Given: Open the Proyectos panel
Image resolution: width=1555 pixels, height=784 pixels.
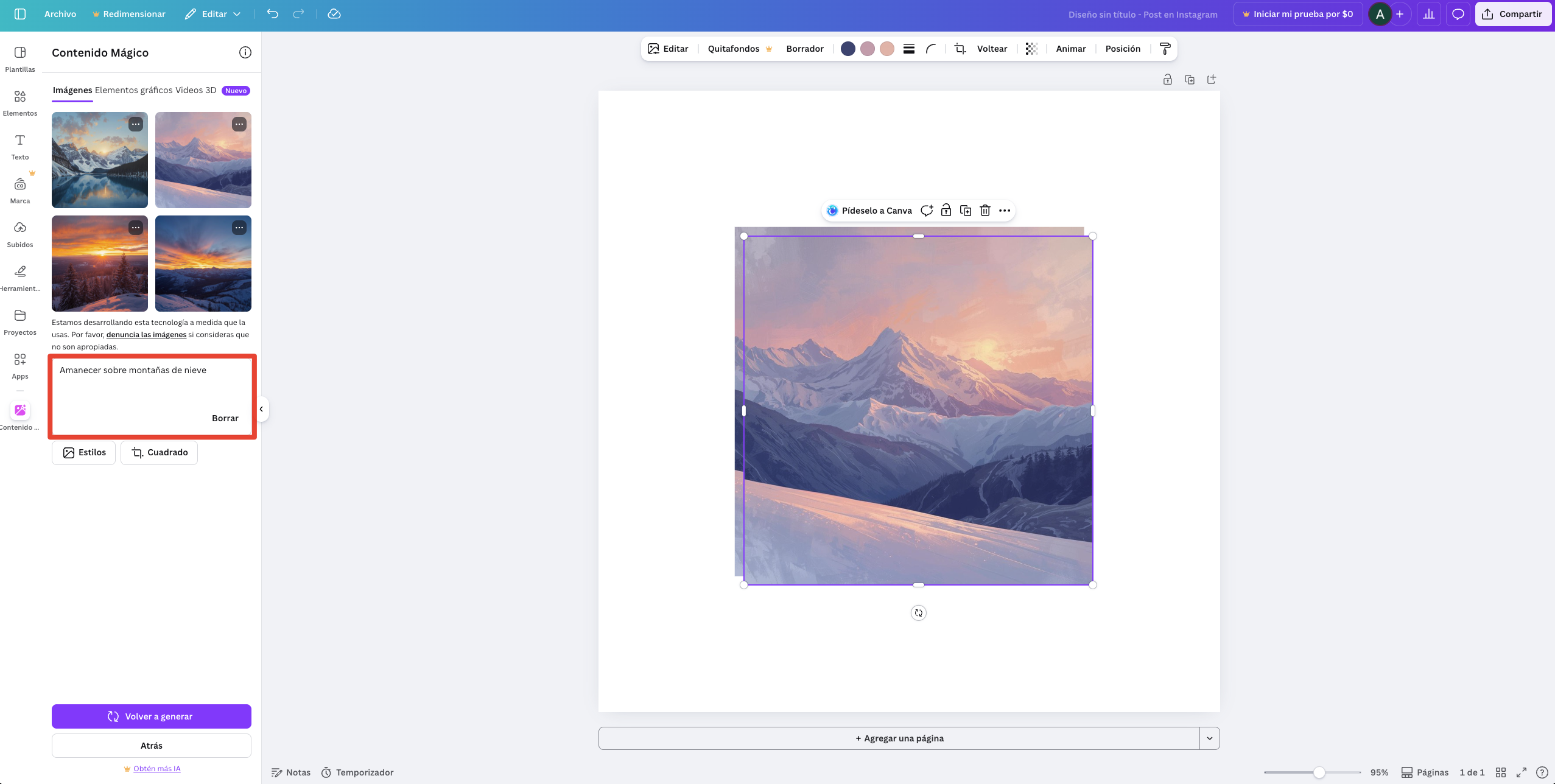Looking at the screenshot, I should [x=20, y=321].
